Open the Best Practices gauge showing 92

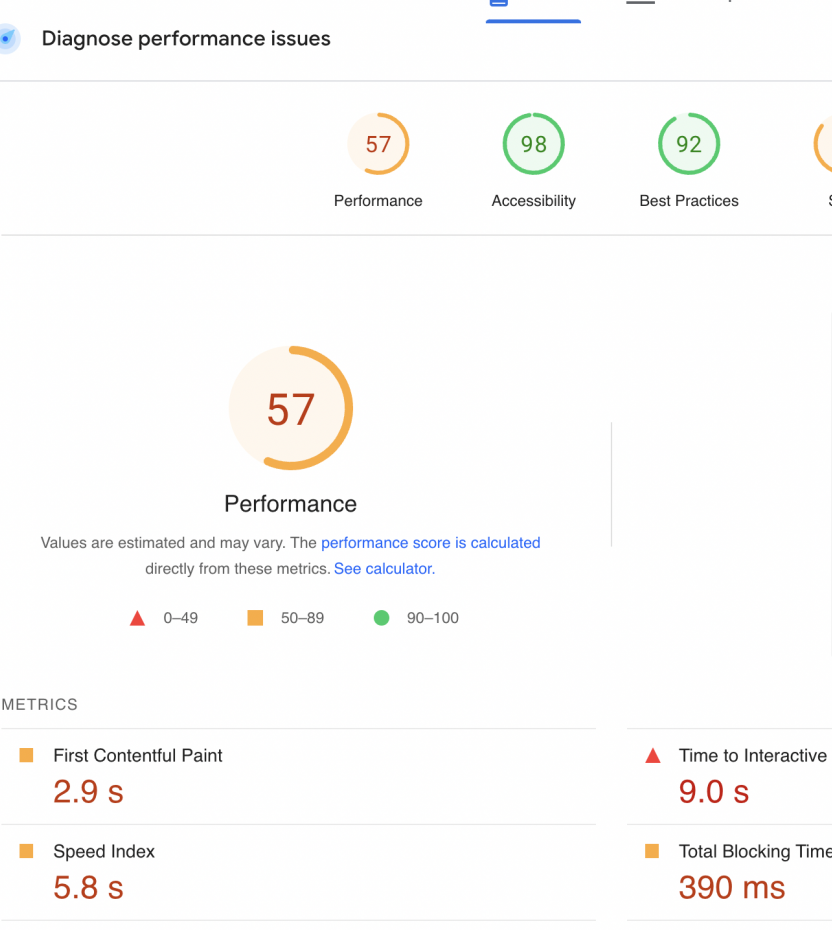(689, 145)
